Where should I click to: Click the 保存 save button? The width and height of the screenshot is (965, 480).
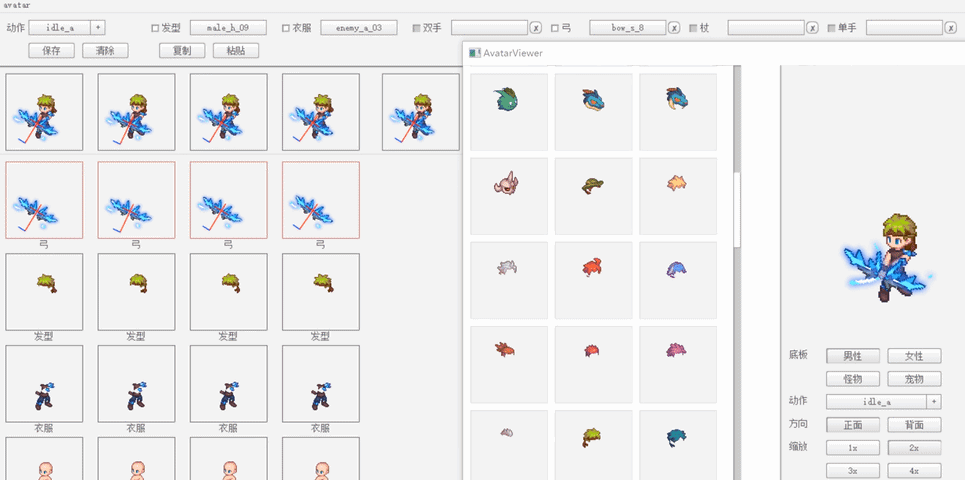coord(51,50)
